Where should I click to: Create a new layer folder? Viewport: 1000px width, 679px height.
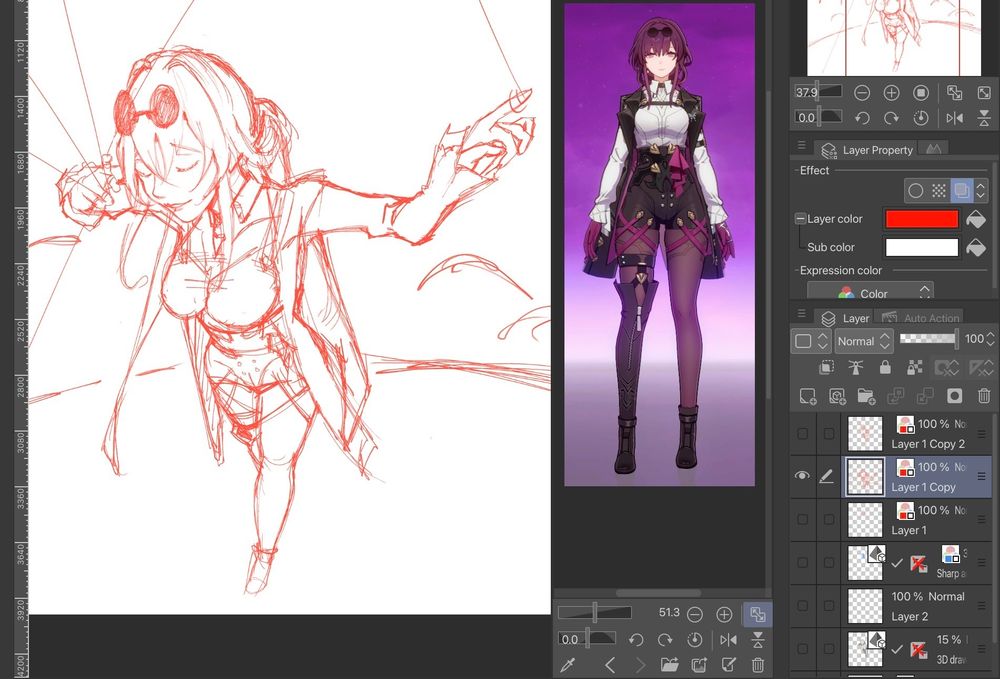click(866, 396)
